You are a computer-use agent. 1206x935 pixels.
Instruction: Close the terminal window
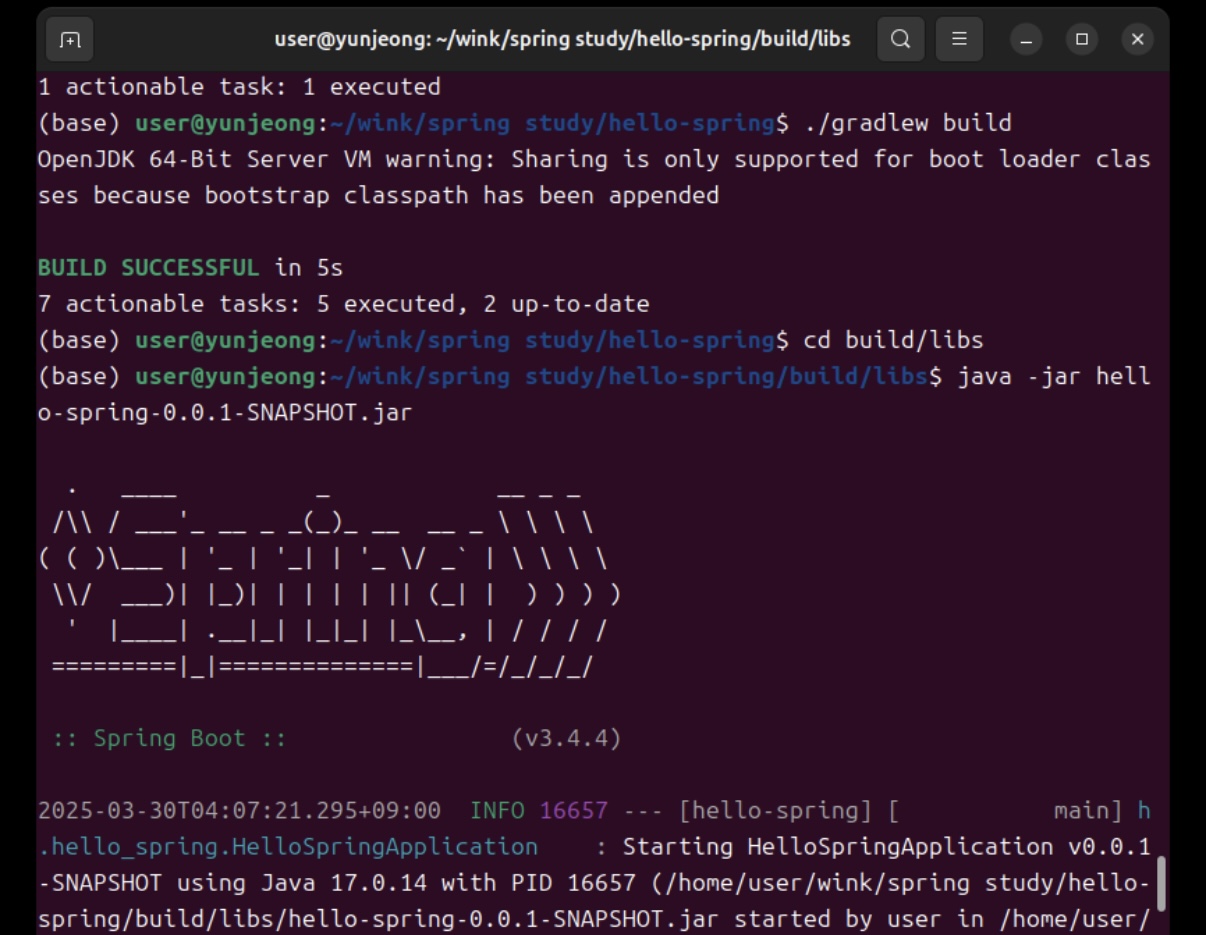1138,40
